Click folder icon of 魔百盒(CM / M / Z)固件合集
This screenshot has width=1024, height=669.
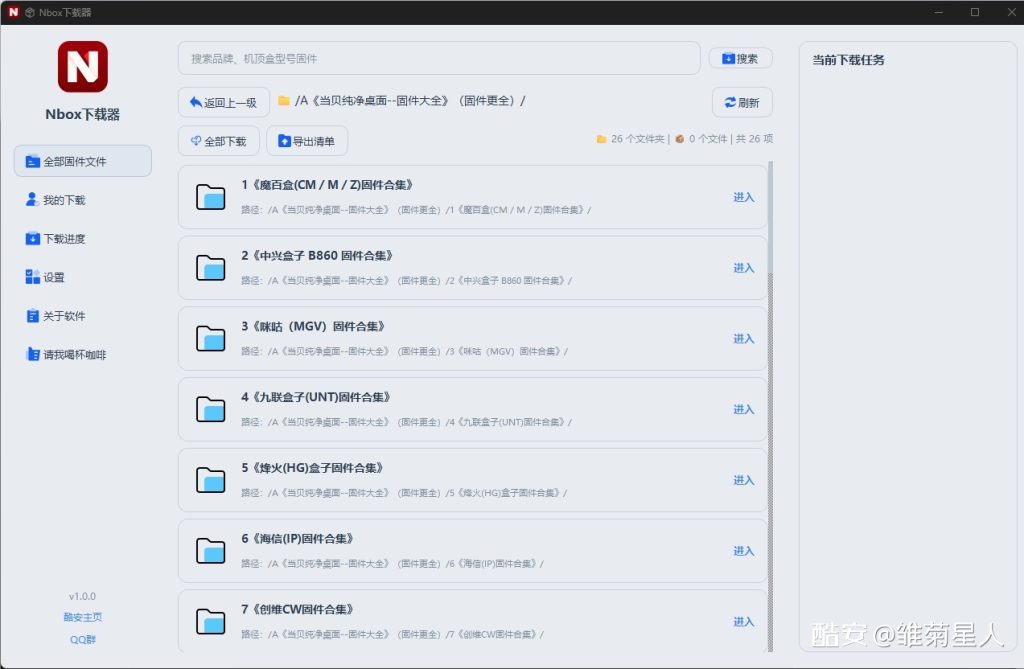pos(210,197)
